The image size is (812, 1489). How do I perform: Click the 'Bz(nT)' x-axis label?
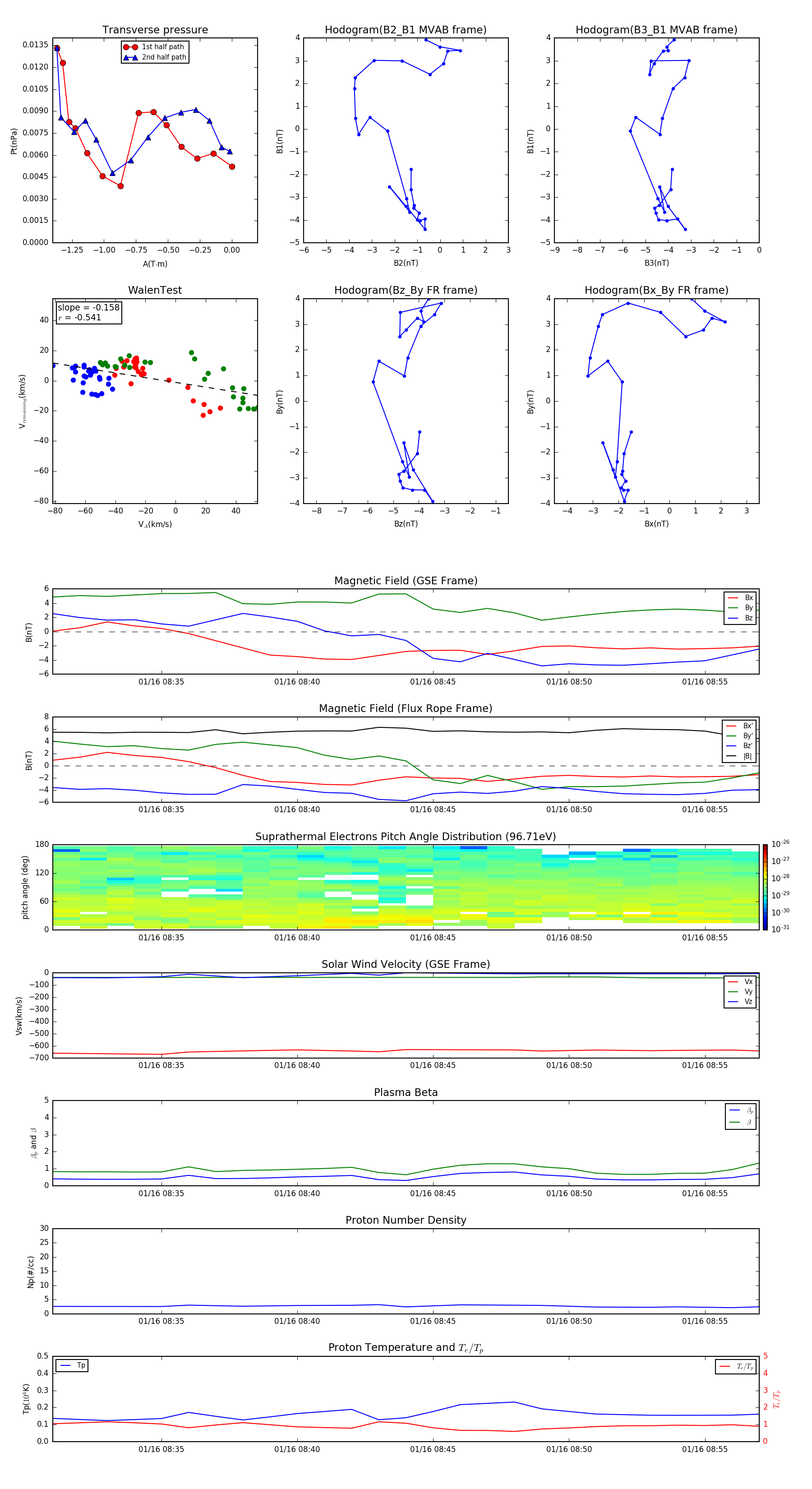406,524
